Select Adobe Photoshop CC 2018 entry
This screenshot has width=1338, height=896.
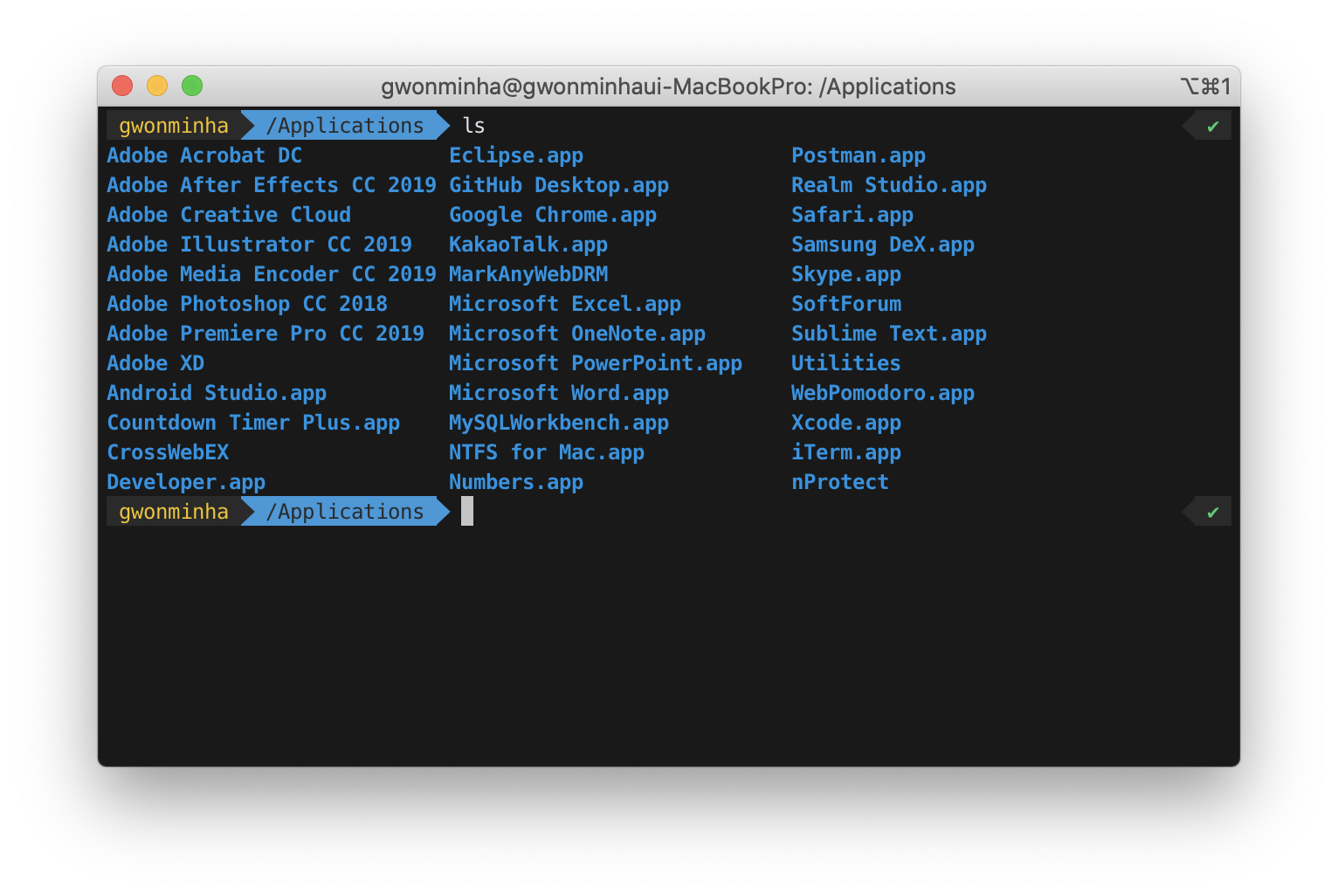tap(247, 304)
